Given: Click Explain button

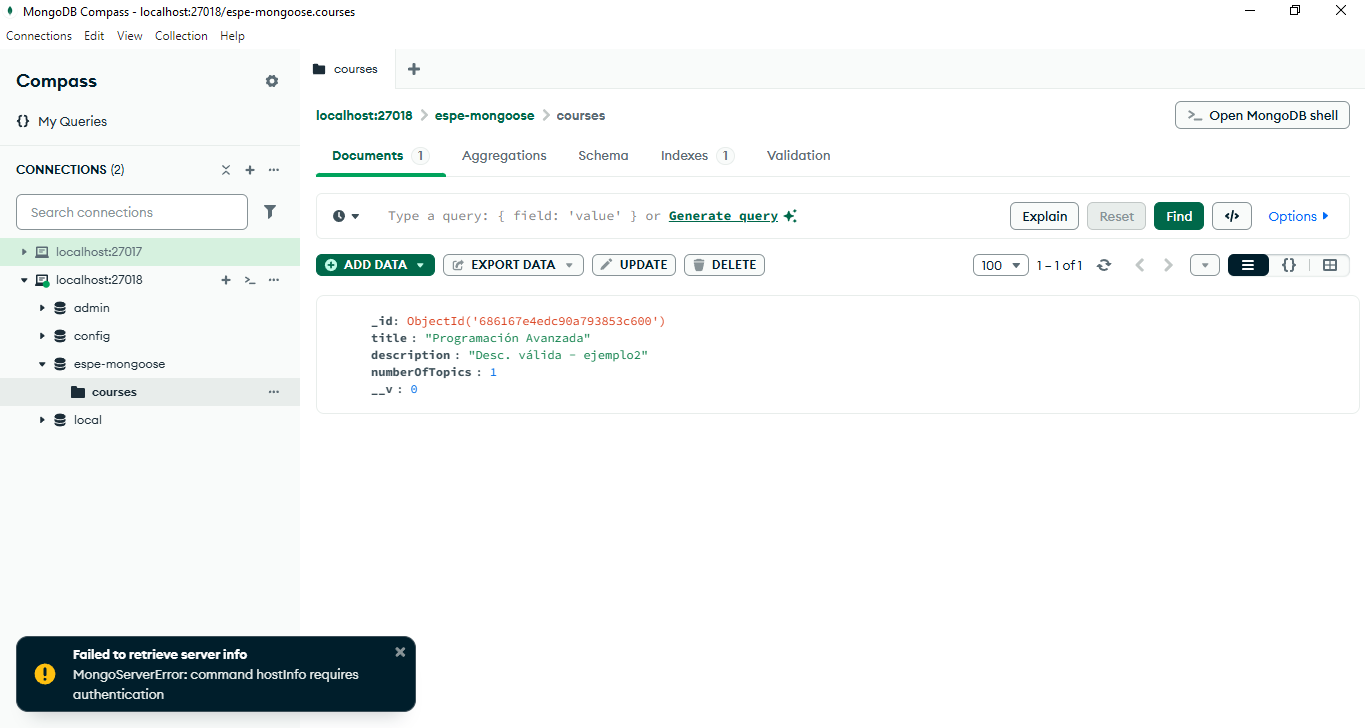Looking at the screenshot, I should click(1044, 216).
